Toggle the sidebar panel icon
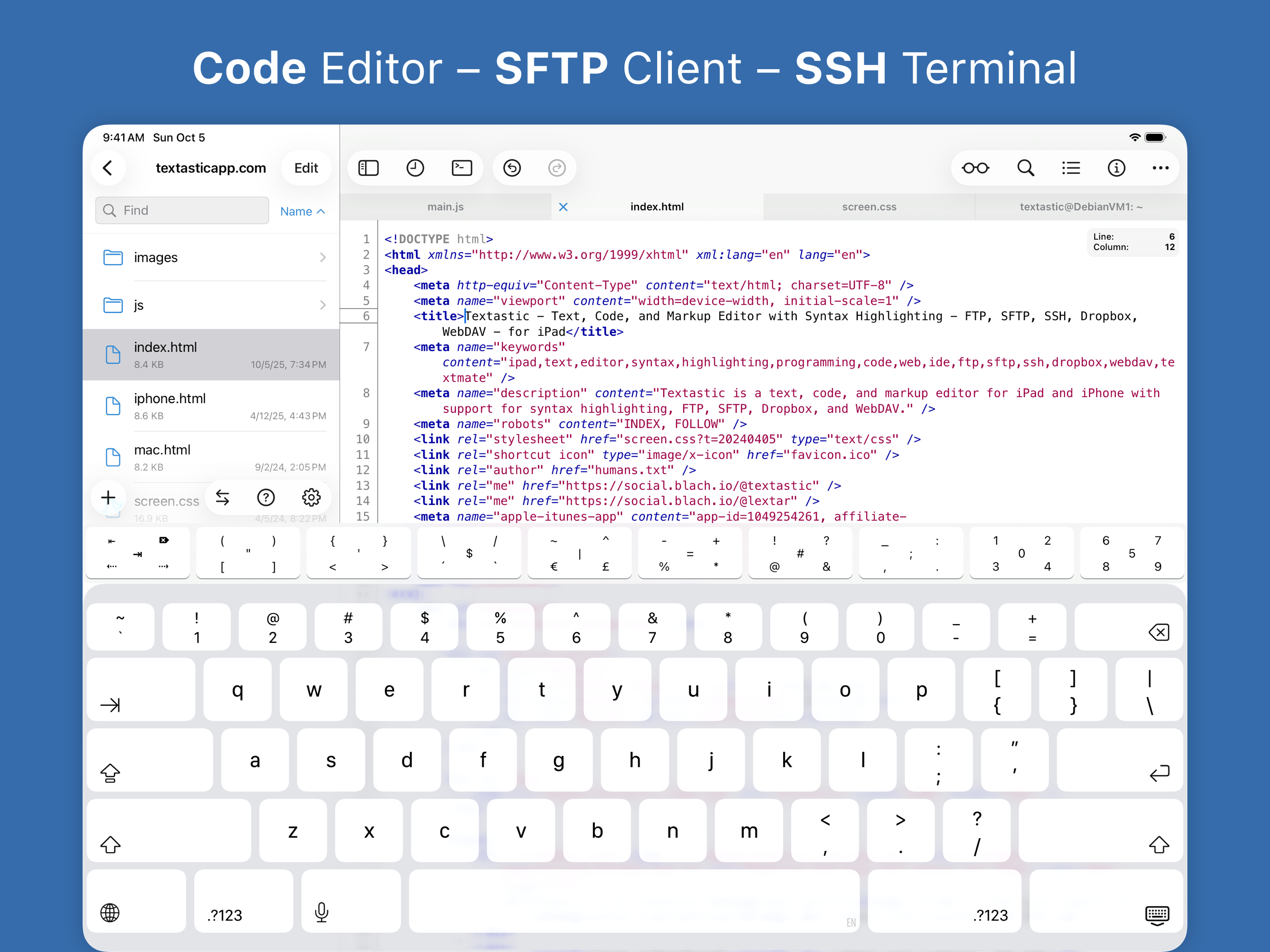Viewport: 1270px width, 952px height. point(368,168)
